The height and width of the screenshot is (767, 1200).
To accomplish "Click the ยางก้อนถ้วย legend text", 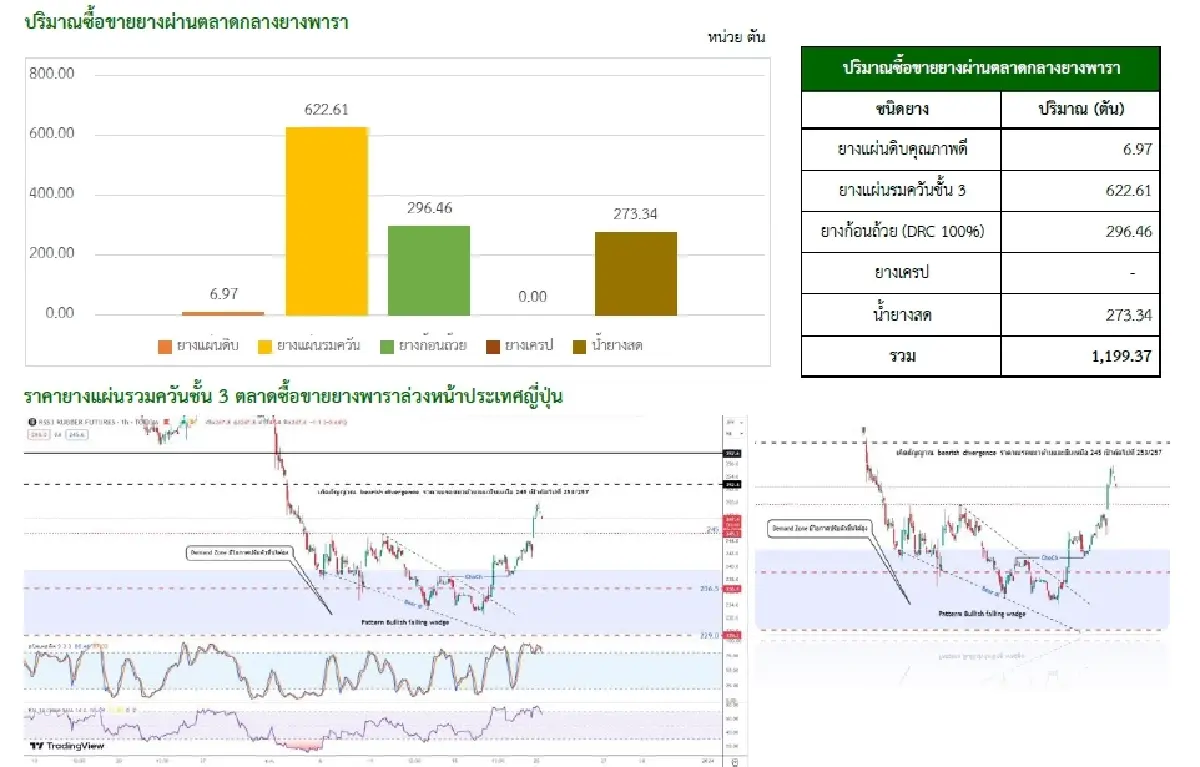I will point(432,346).
